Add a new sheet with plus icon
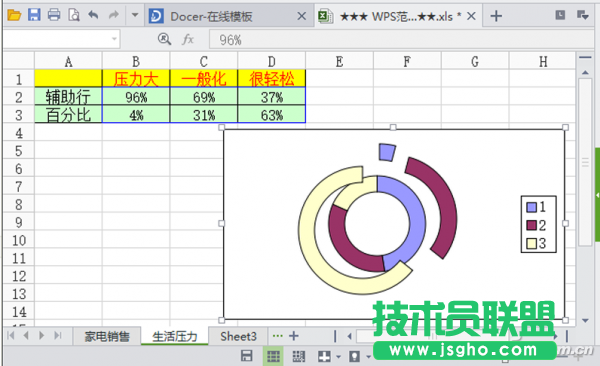Viewport: 600px width, 366px height. point(293,336)
